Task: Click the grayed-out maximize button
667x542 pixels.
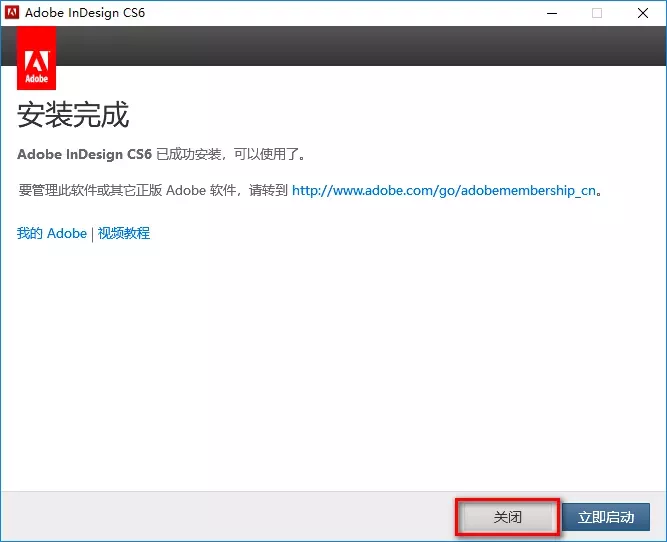Action: tap(597, 13)
